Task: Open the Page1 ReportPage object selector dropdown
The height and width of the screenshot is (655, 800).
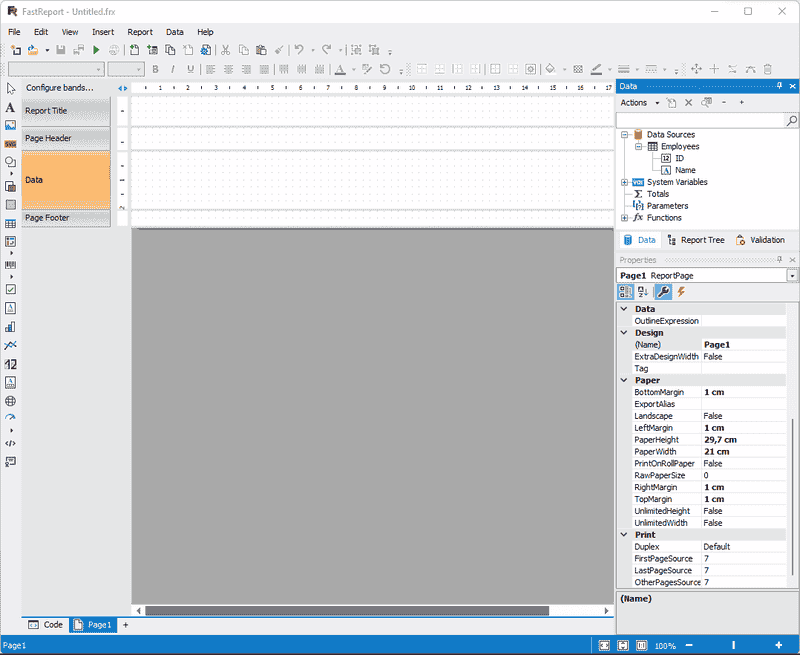Action: (792, 275)
